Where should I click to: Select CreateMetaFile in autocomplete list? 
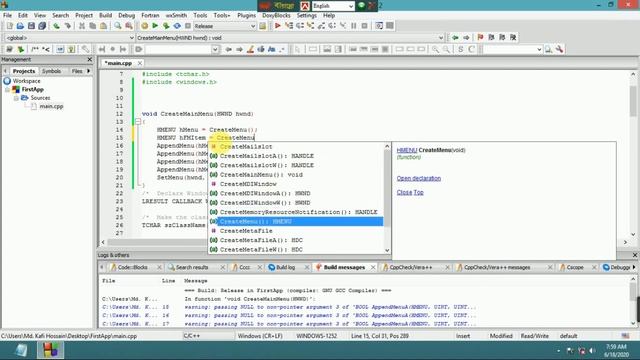tap(246, 231)
